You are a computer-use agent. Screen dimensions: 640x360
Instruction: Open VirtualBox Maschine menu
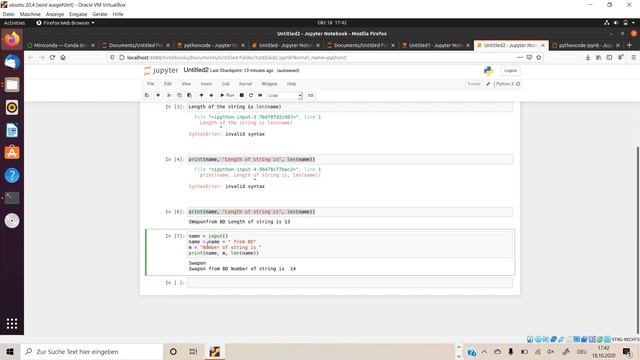click(30, 14)
